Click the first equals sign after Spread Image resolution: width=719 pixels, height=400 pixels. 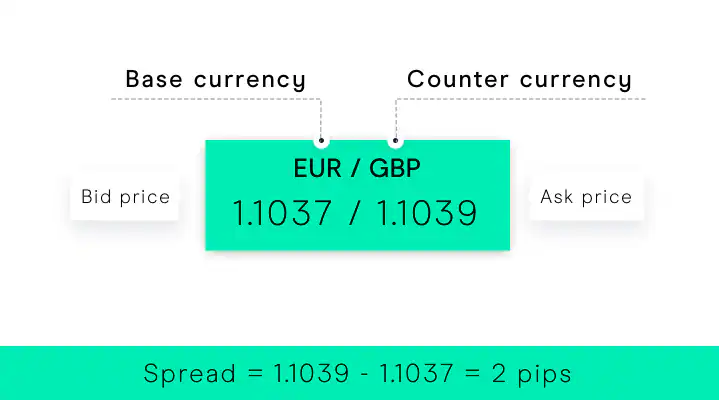[256, 375]
